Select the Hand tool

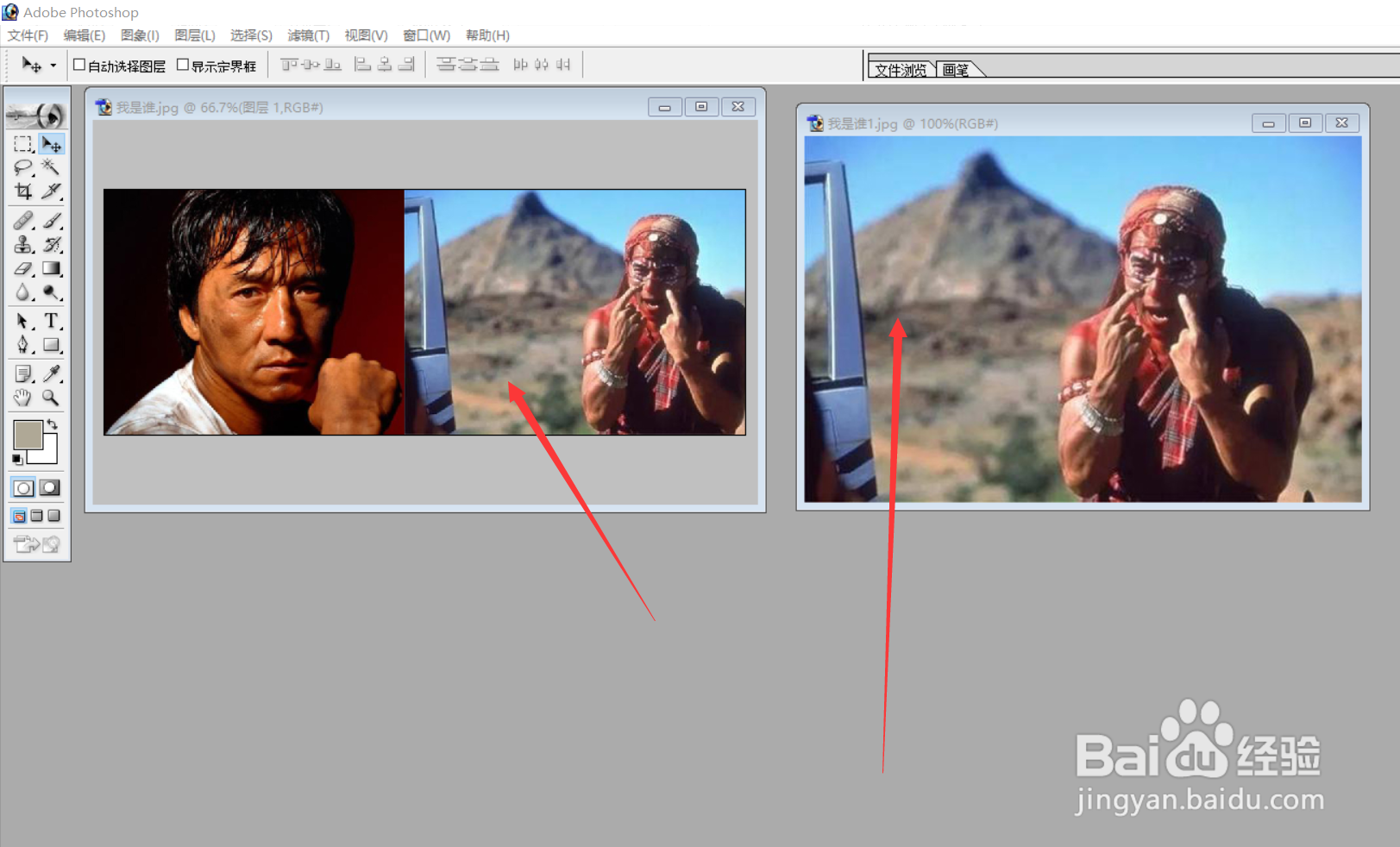click(x=23, y=398)
